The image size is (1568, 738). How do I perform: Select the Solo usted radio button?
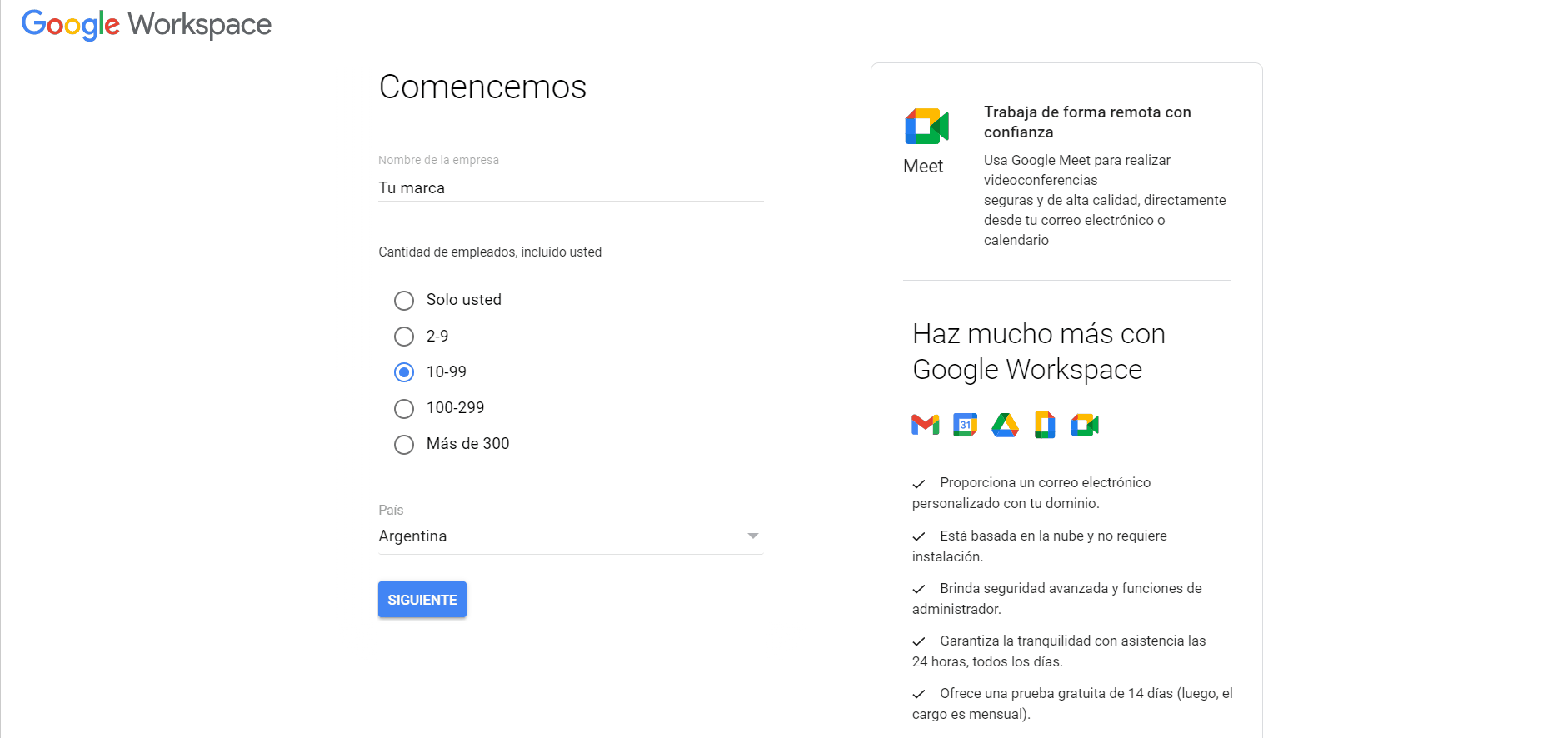[x=404, y=301]
